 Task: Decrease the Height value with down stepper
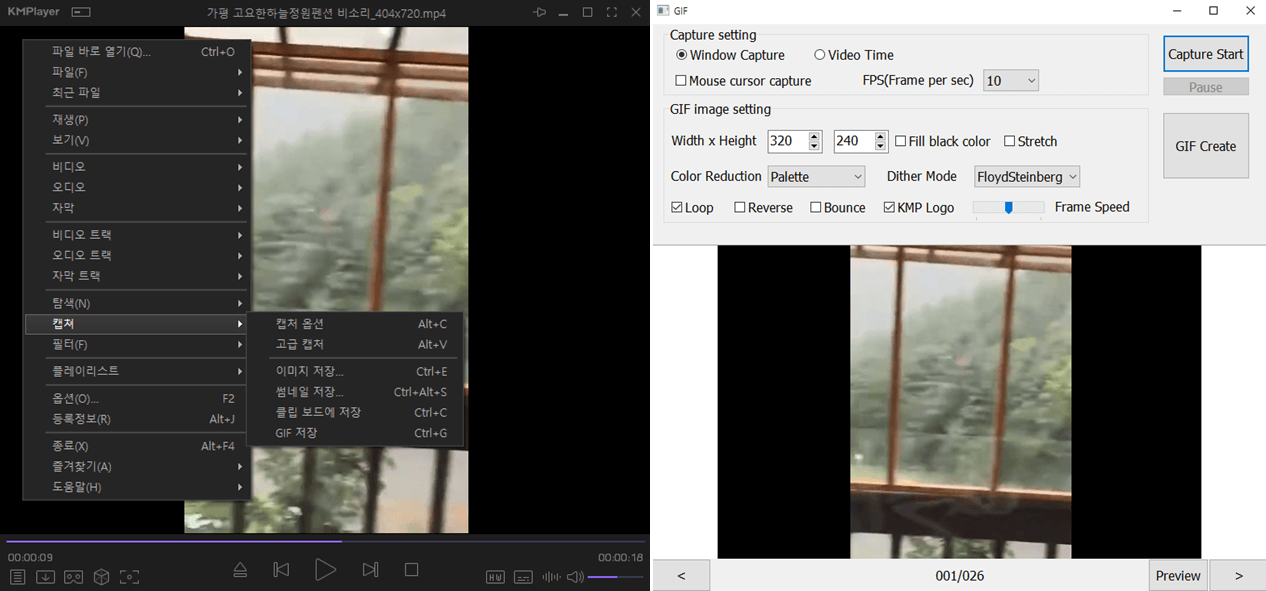(881, 146)
